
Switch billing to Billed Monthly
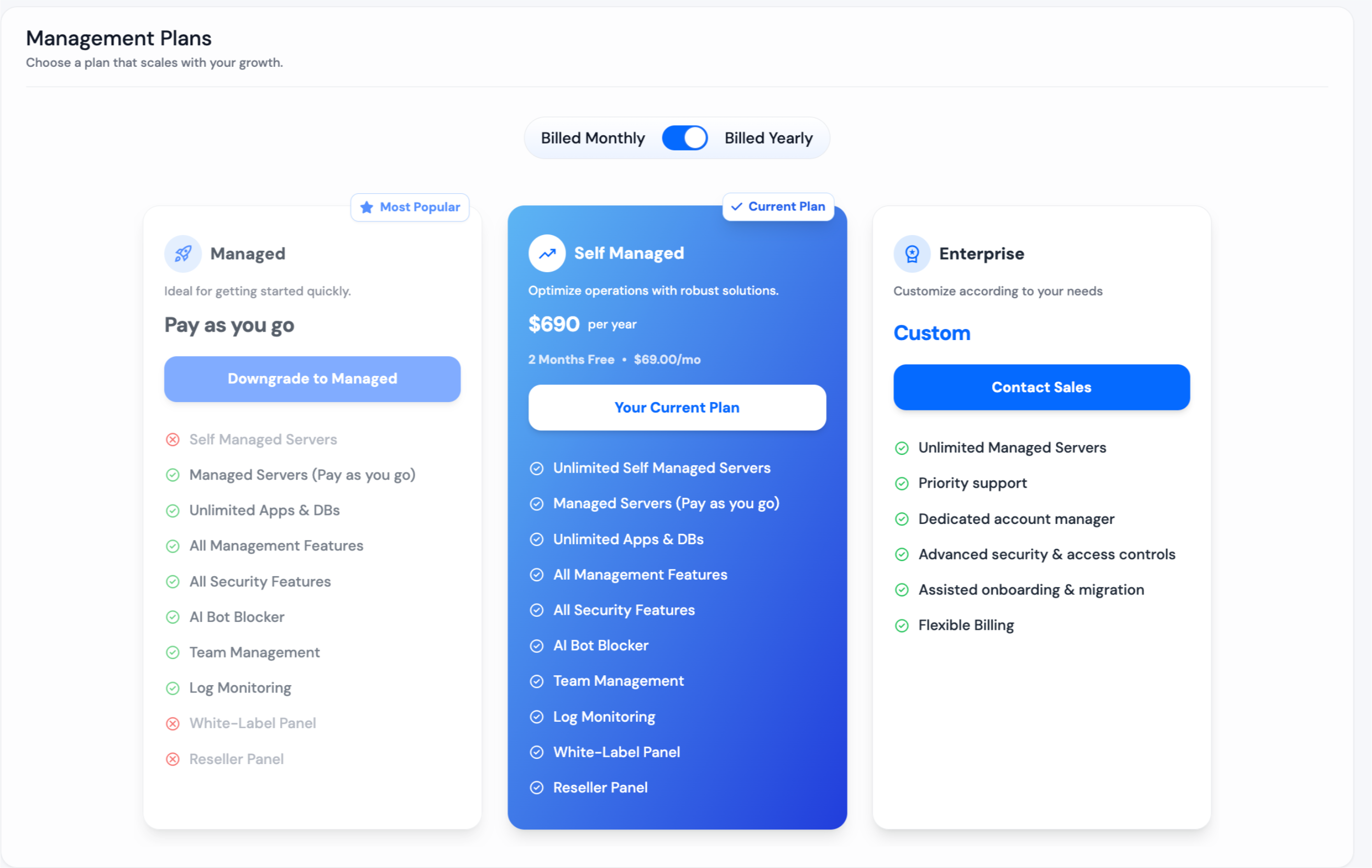(x=592, y=137)
